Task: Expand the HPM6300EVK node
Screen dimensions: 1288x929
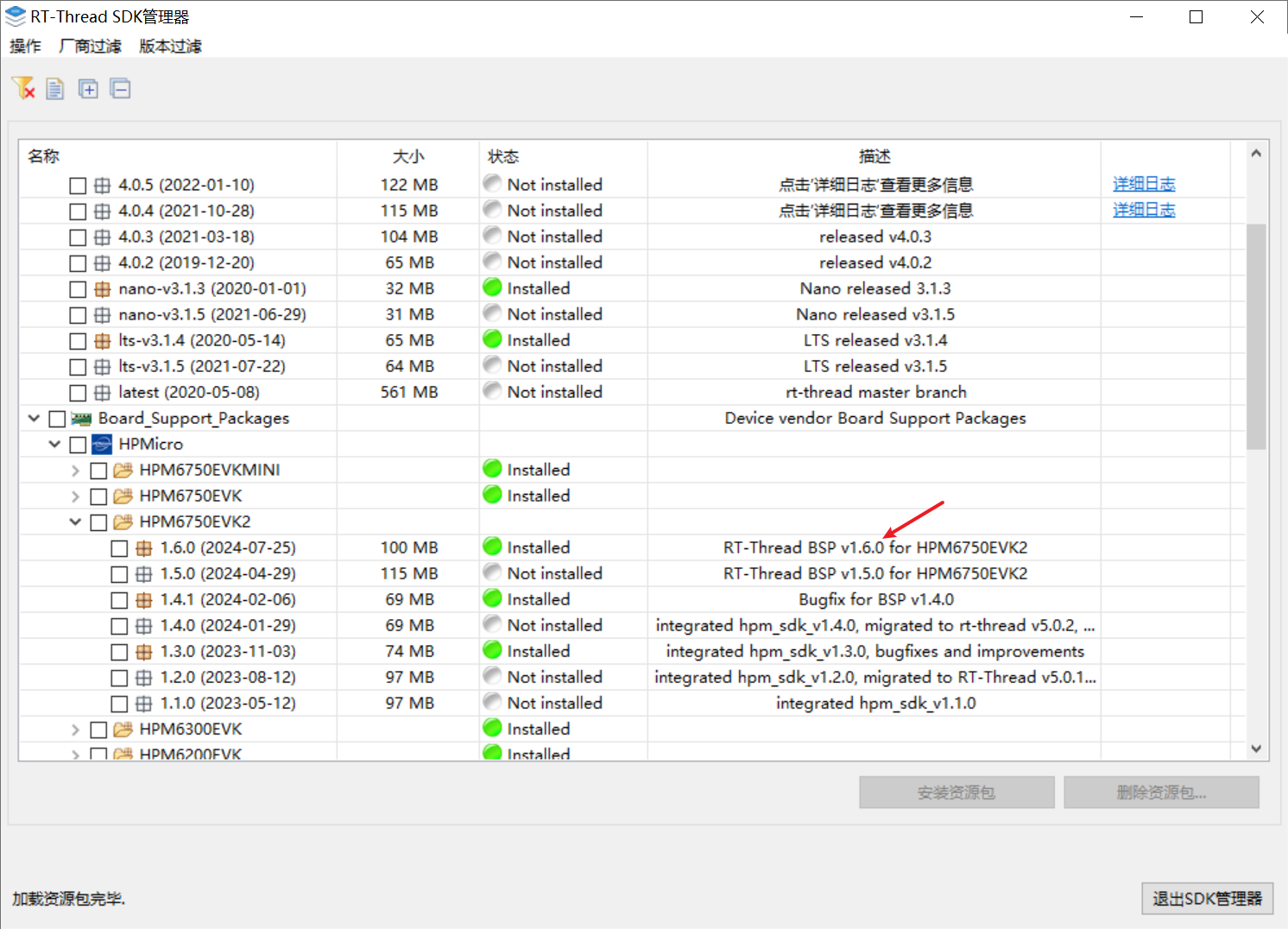Action: click(x=75, y=730)
